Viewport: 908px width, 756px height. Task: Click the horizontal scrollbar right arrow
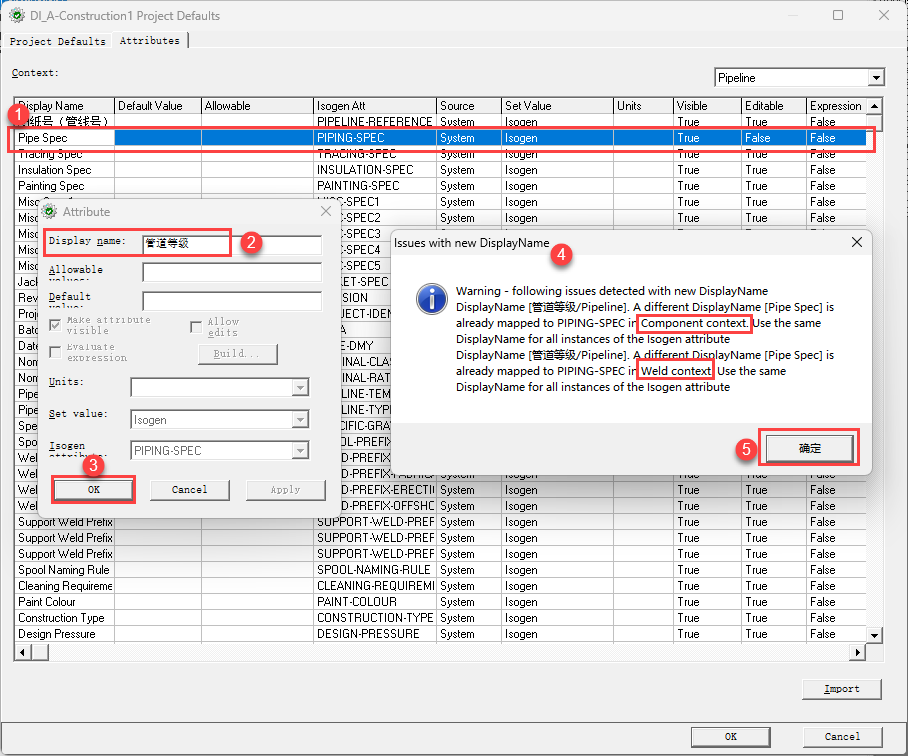tap(858, 652)
